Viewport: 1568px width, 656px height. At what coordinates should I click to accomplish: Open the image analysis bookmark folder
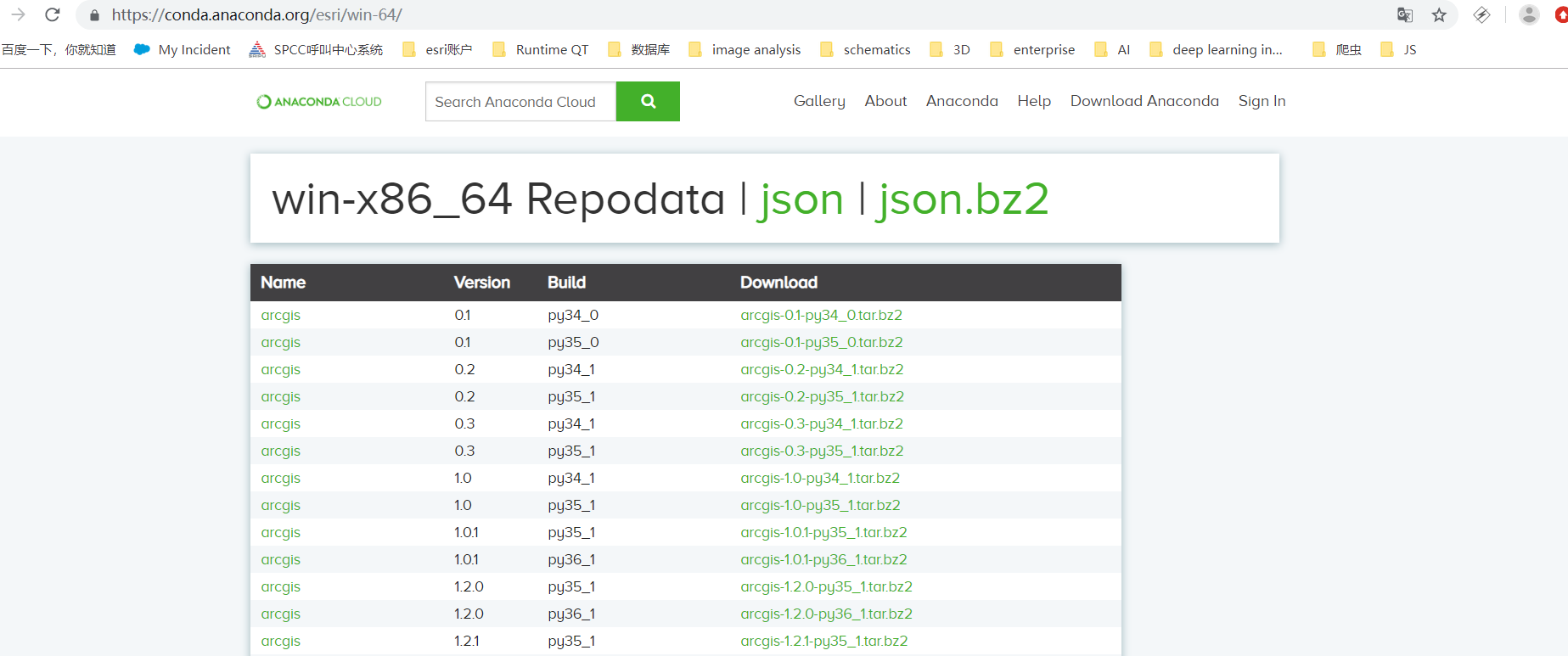click(745, 49)
